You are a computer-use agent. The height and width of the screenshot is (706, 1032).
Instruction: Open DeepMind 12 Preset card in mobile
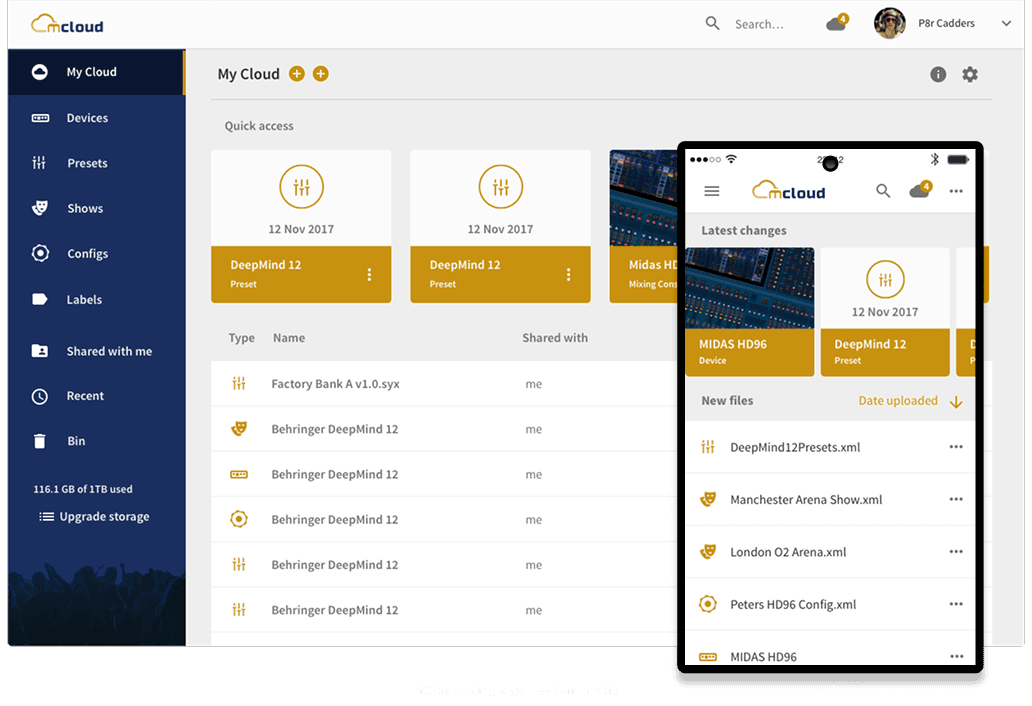[x=885, y=312]
